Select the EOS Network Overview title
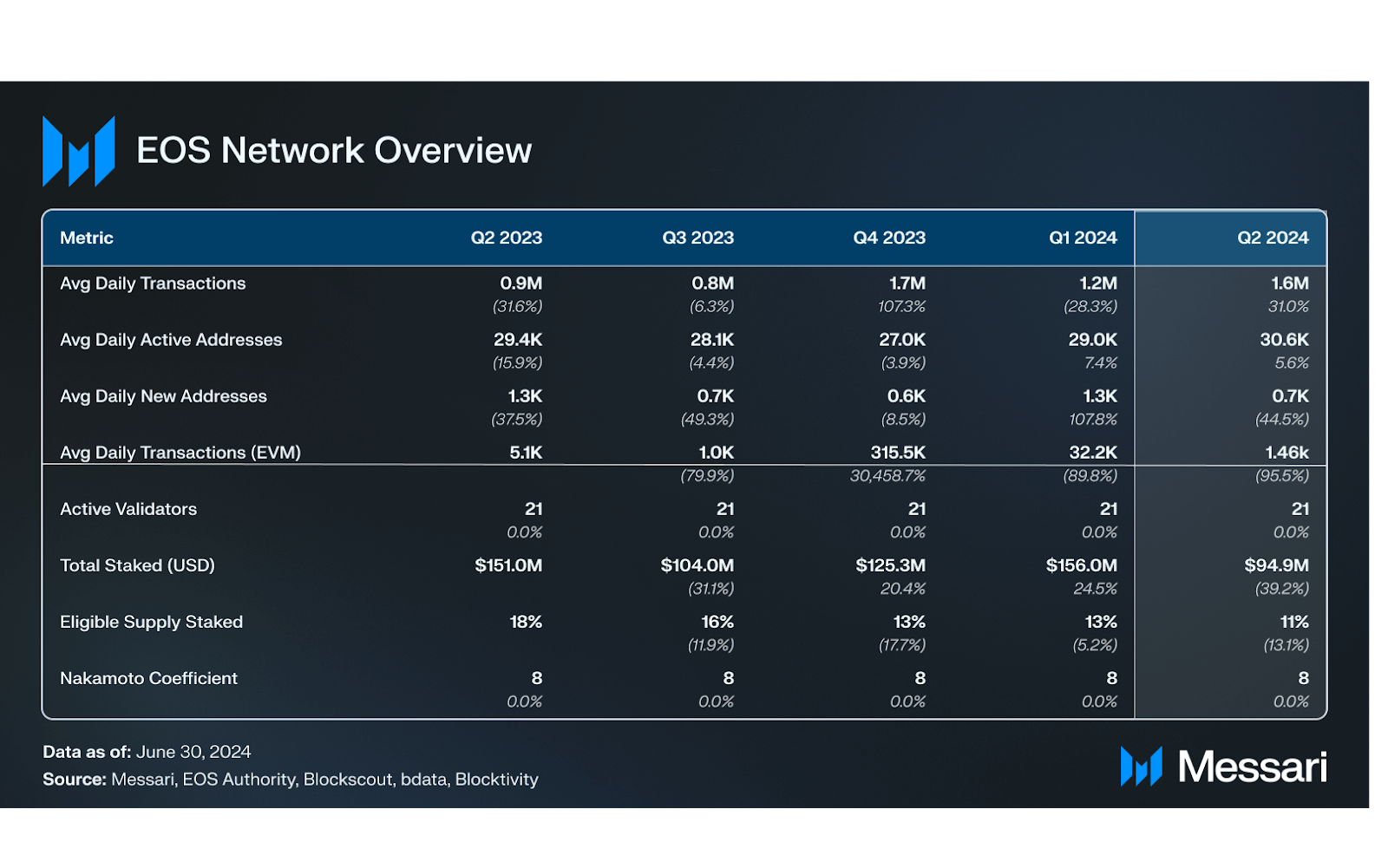Screen dimensions: 1388x868 pyautogui.click(x=334, y=151)
